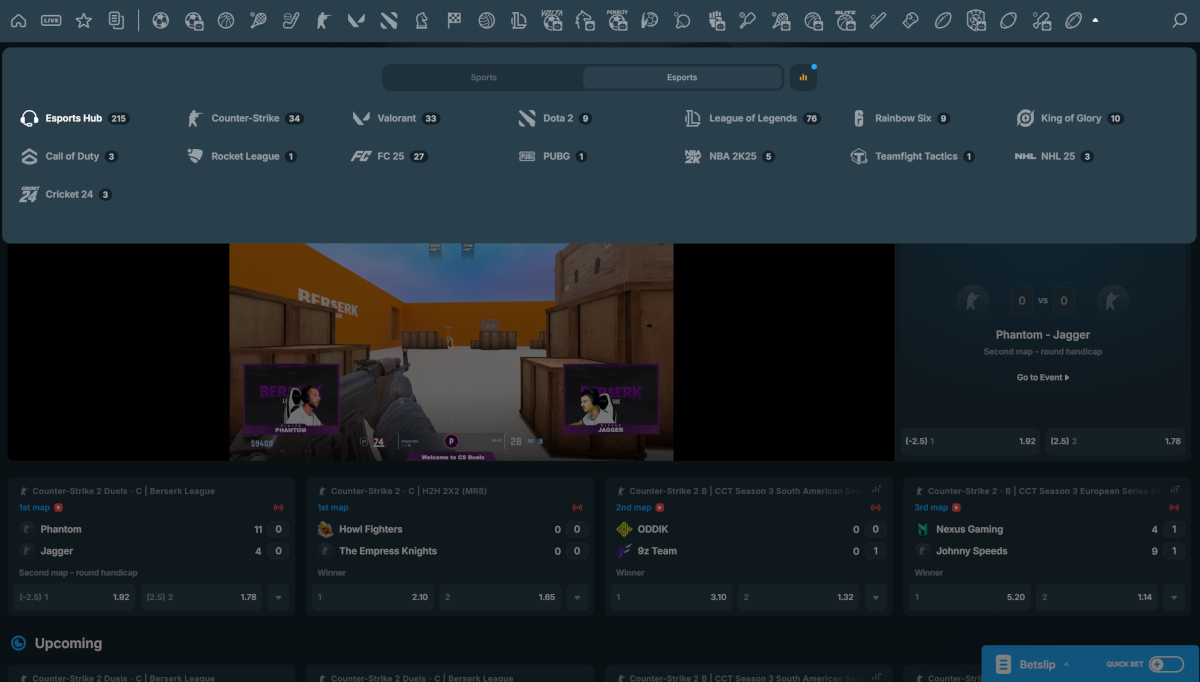Expand more markets on the Howl Fighters match
Screen dimensions: 1200x682
pyautogui.click(x=577, y=597)
